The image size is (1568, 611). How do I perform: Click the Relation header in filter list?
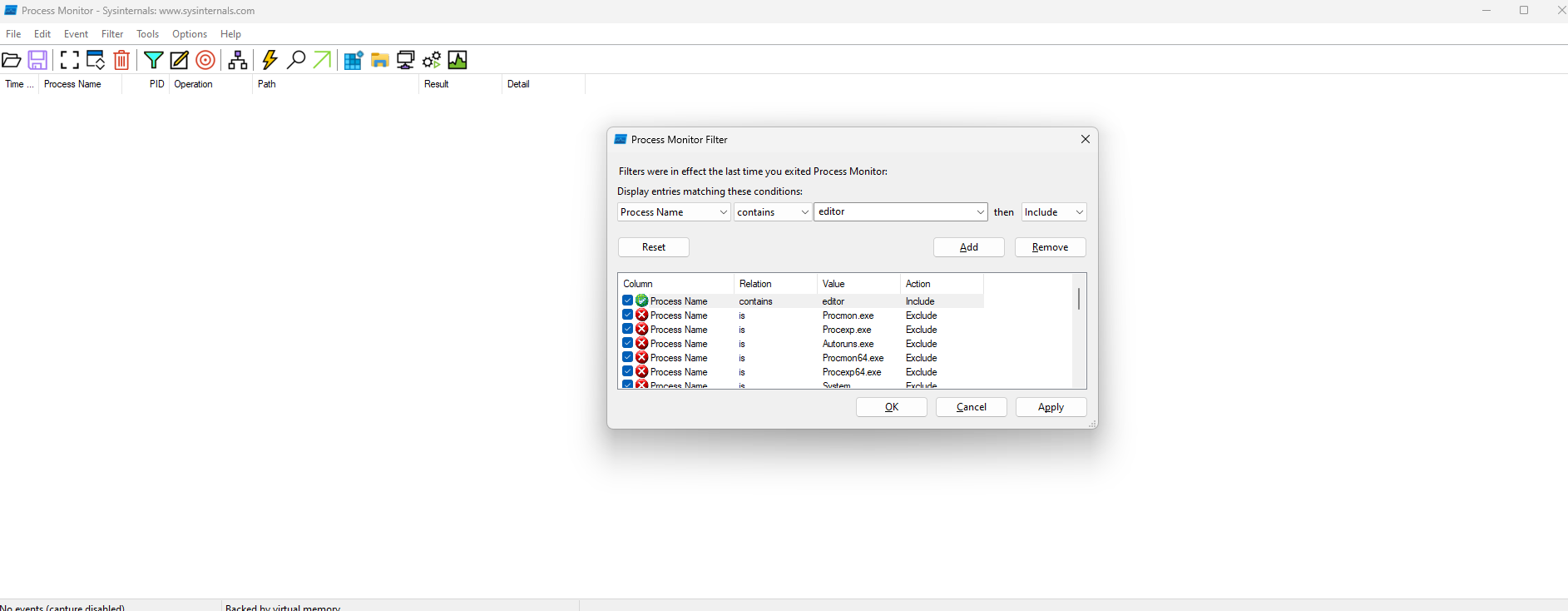(x=775, y=284)
